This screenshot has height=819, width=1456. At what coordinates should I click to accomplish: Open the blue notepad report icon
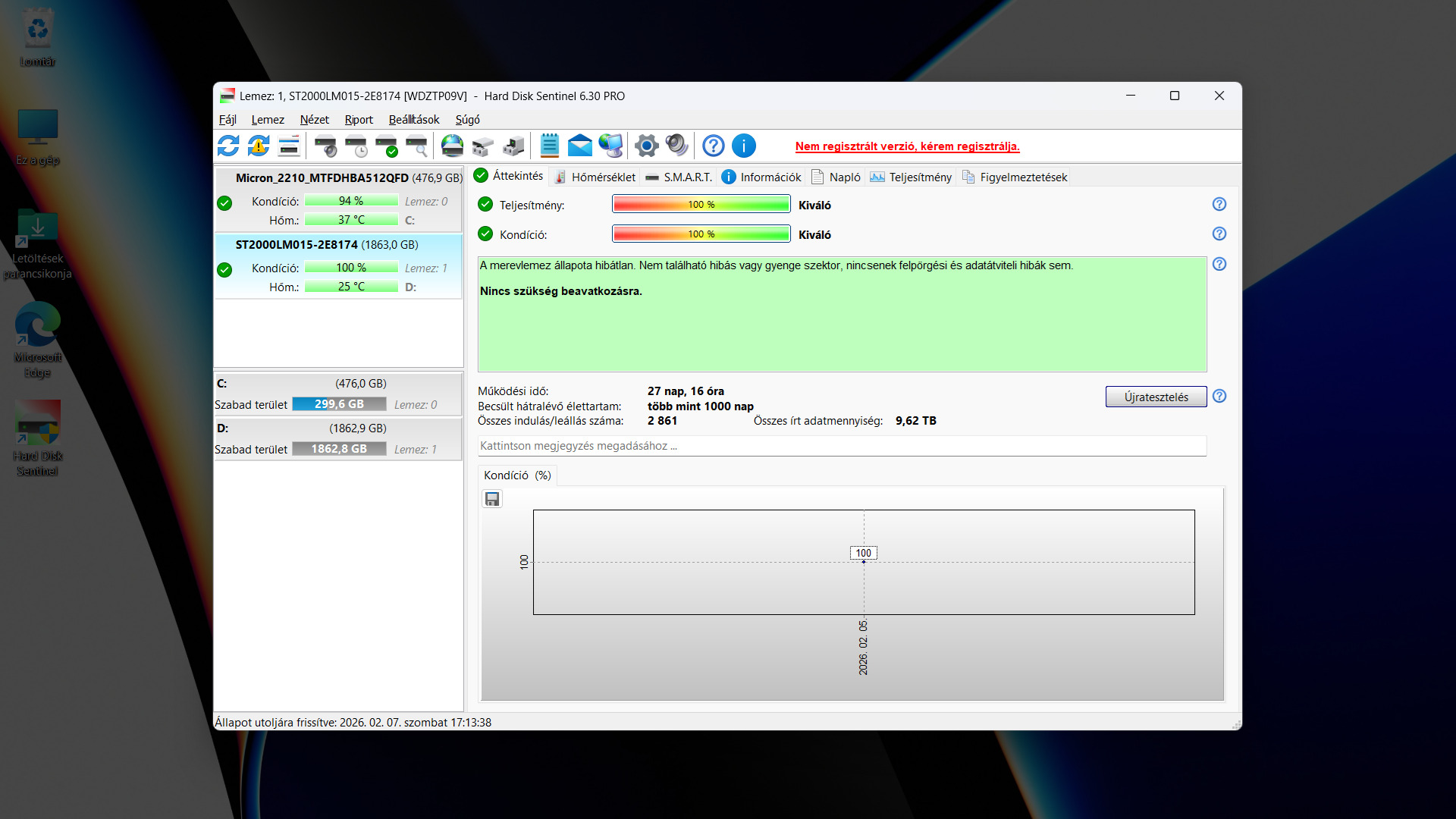tap(550, 146)
